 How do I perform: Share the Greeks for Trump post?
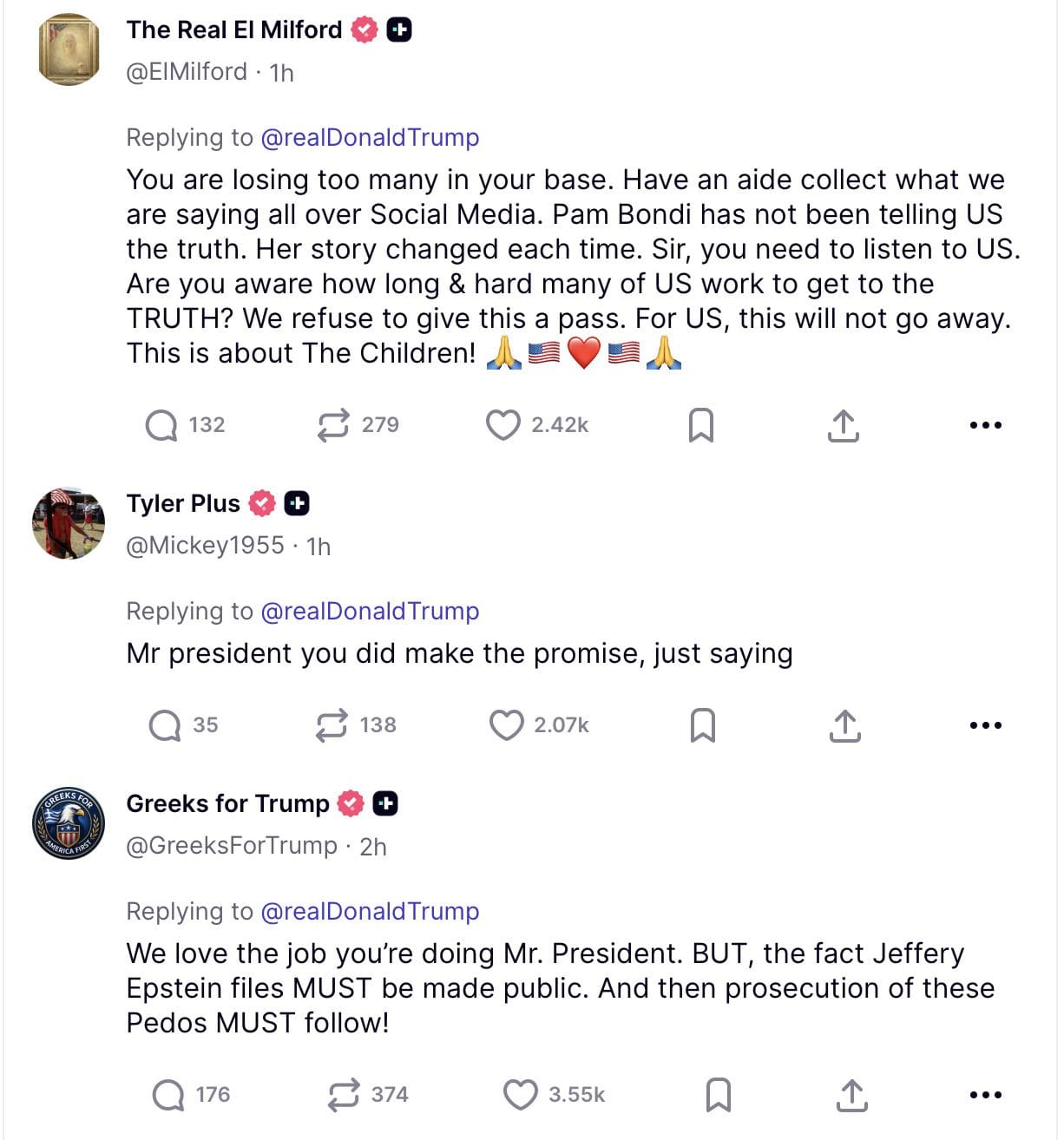852,1095
